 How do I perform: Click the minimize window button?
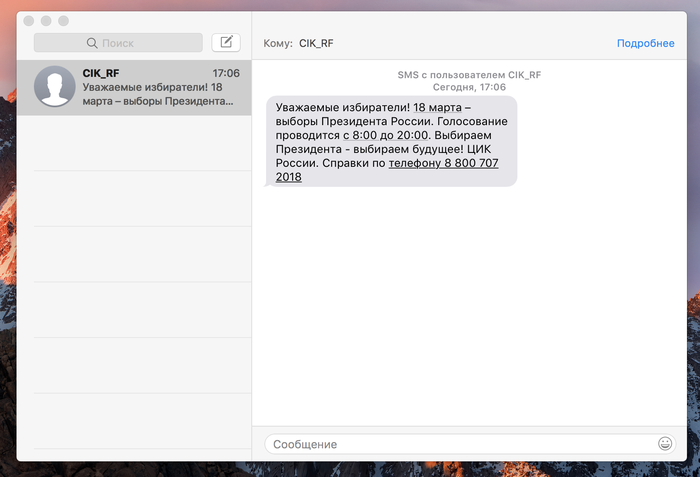[x=46, y=21]
